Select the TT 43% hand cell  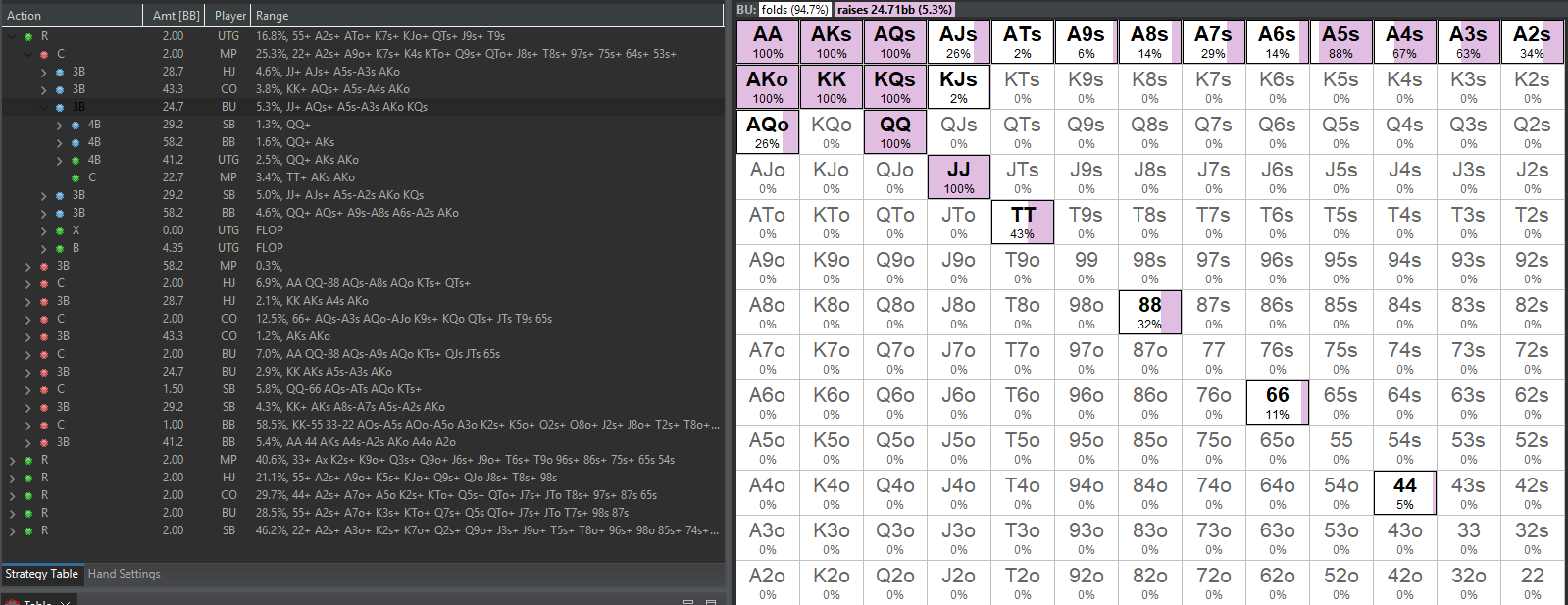click(x=1023, y=223)
